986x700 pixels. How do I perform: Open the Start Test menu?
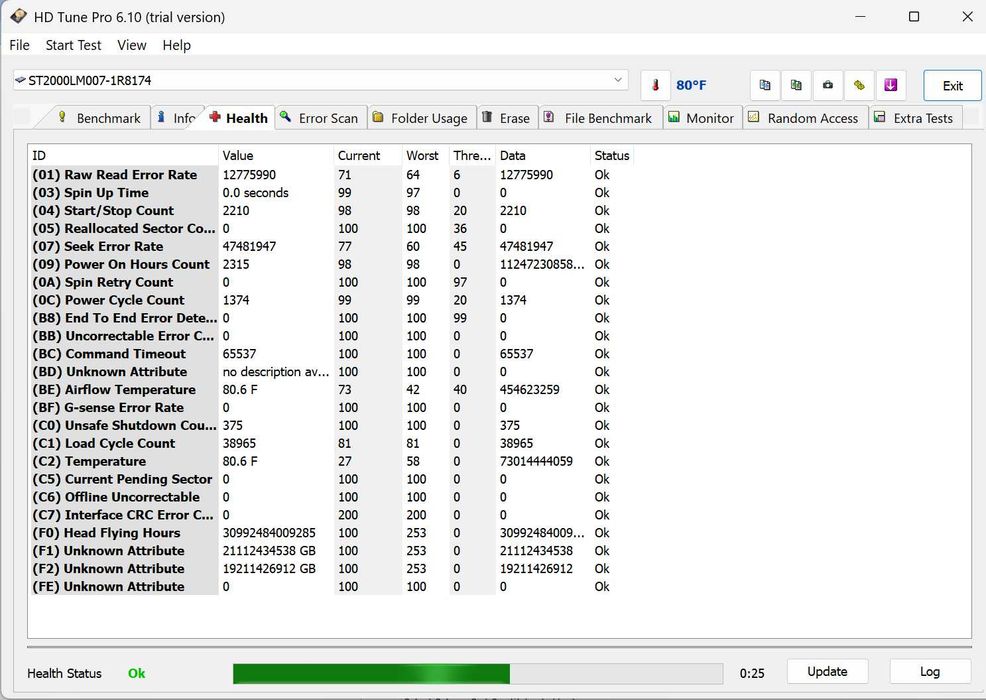pyautogui.click(x=73, y=45)
